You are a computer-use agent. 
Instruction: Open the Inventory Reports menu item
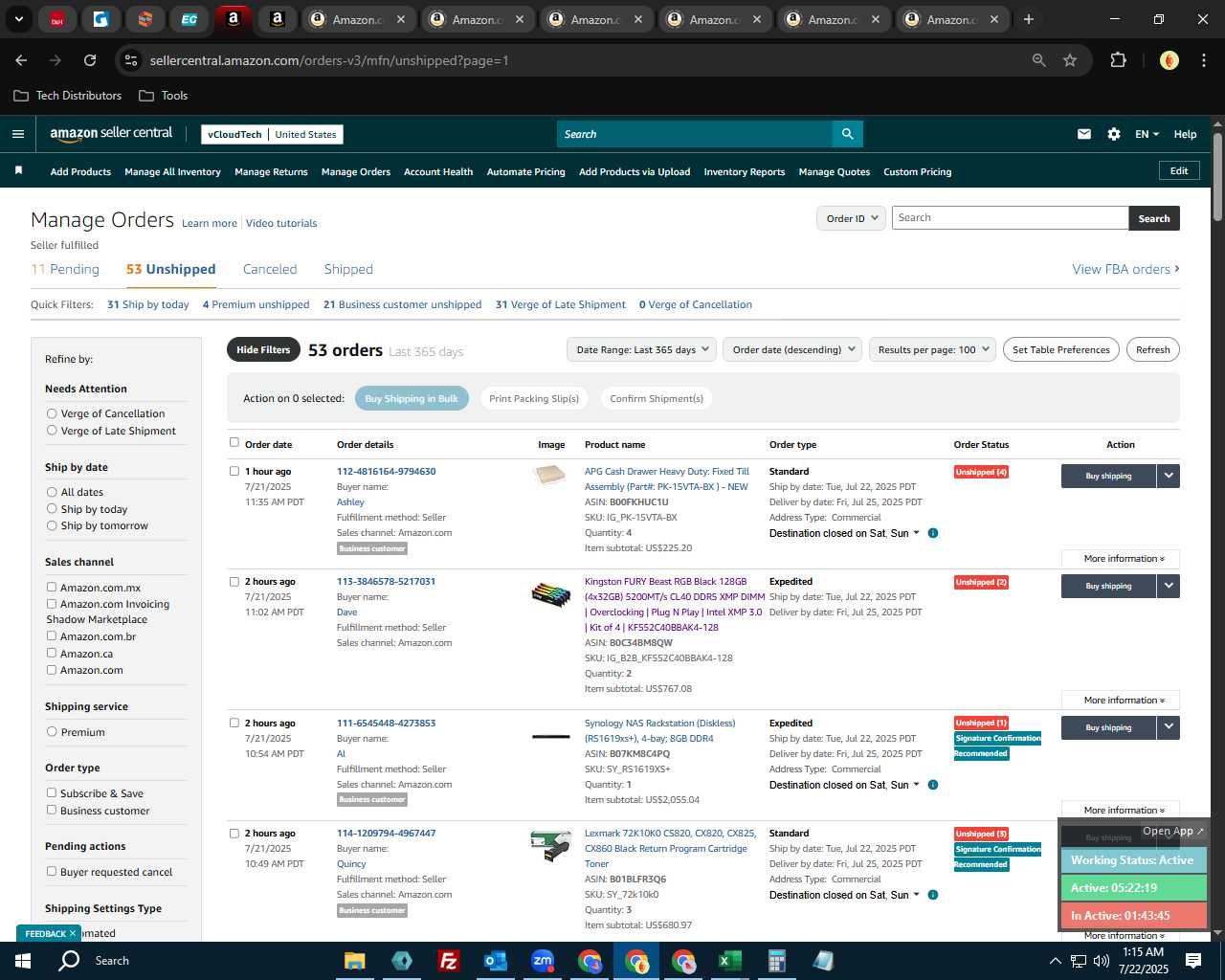coord(745,171)
